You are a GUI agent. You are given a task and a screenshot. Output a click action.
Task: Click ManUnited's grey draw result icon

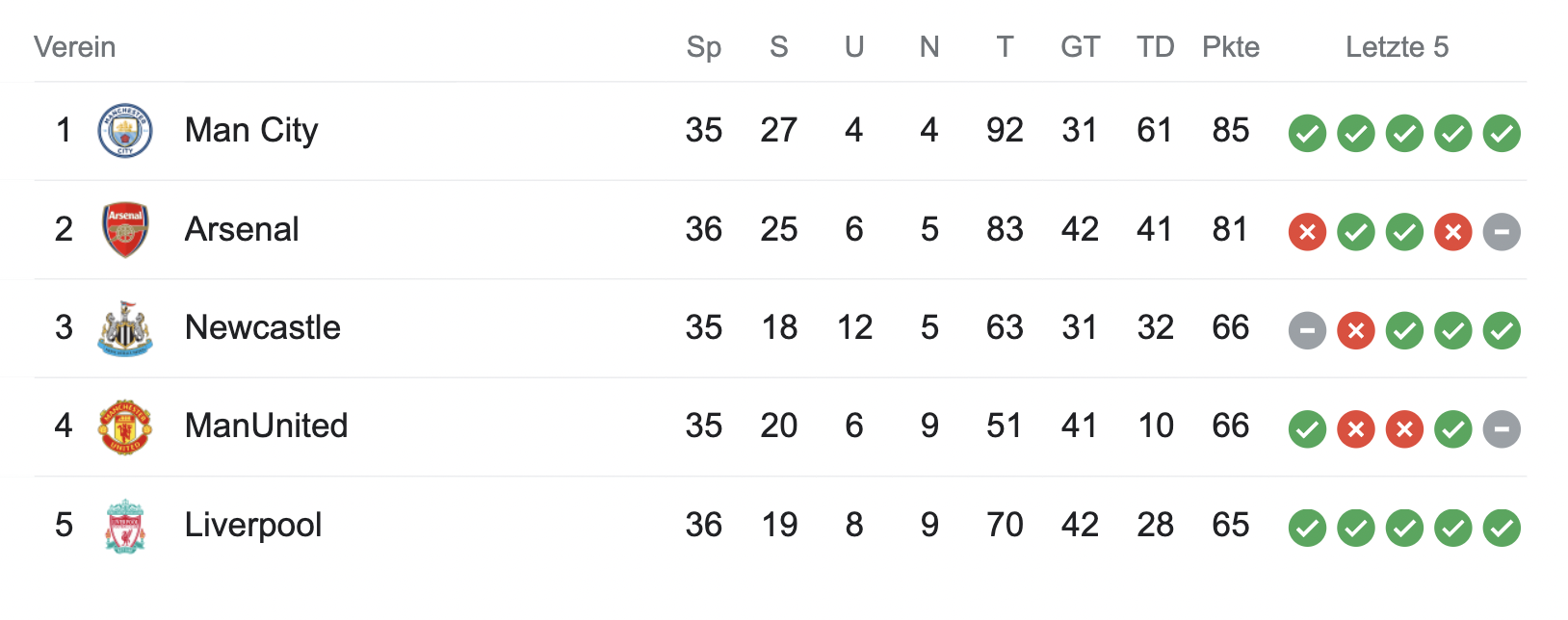tap(1502, 429)
